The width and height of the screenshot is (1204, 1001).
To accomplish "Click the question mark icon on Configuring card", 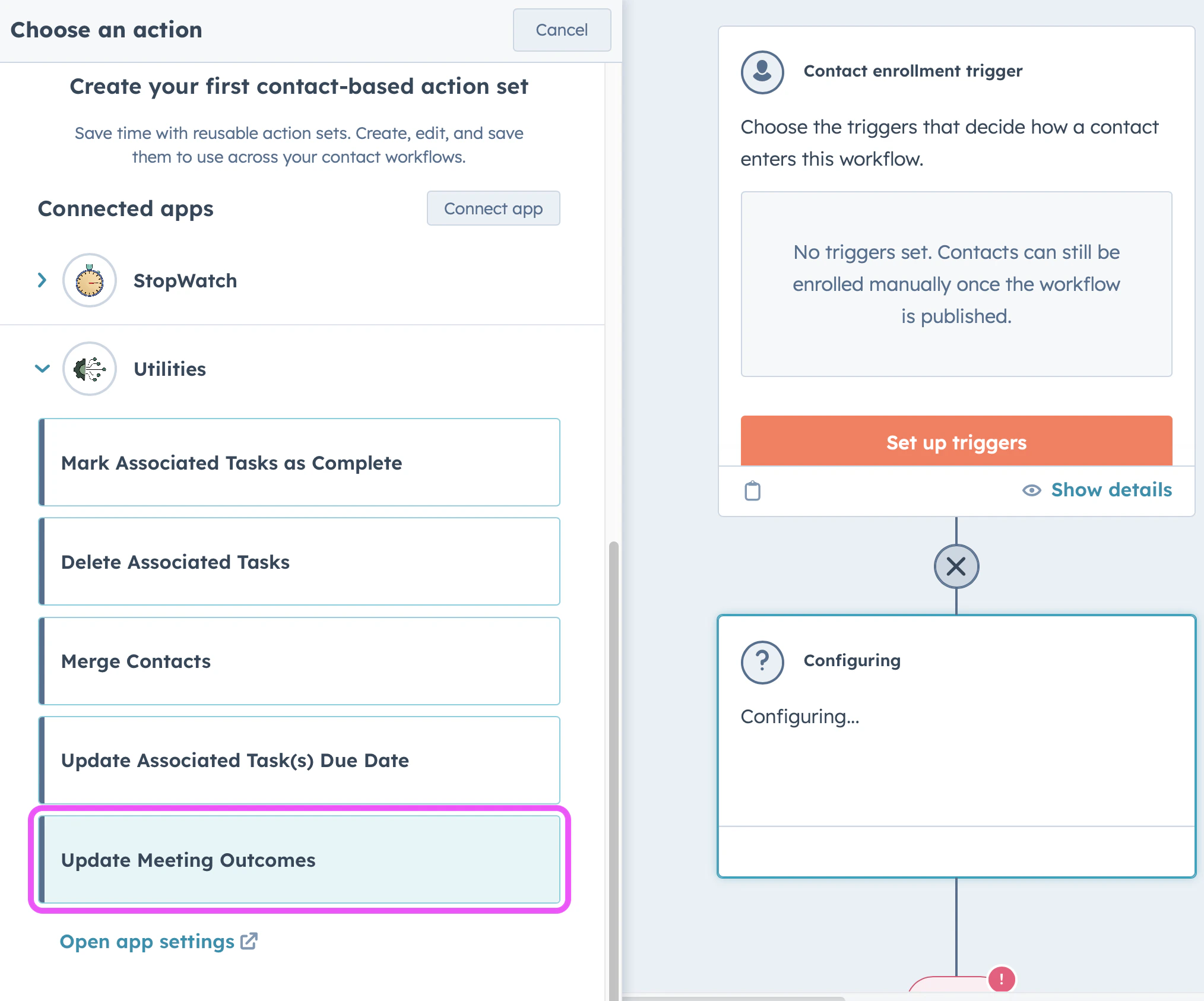I will point(762,661).
